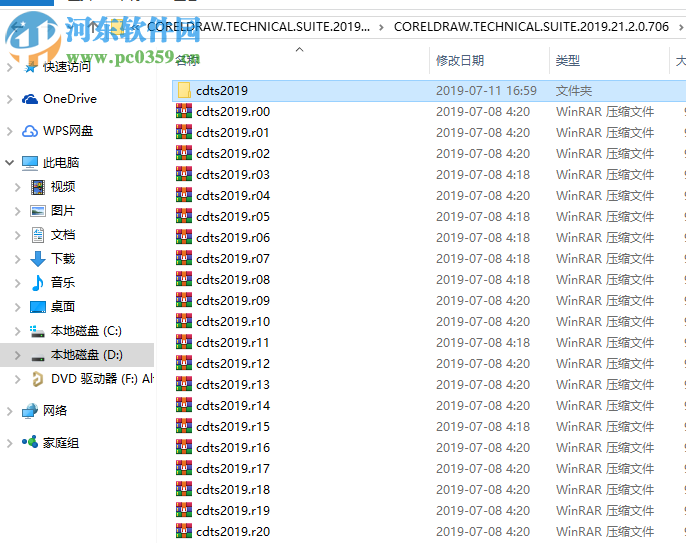
Task: Click the WPS网盘 cloud icon
Action: pos(30,131)
